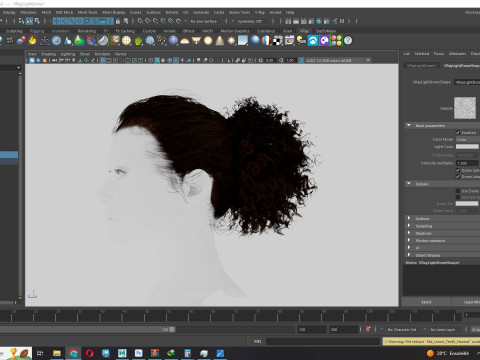Toggle the Dome Adaptive checkbox
Viewport: 480px width, 360px height.
[458, 177]
